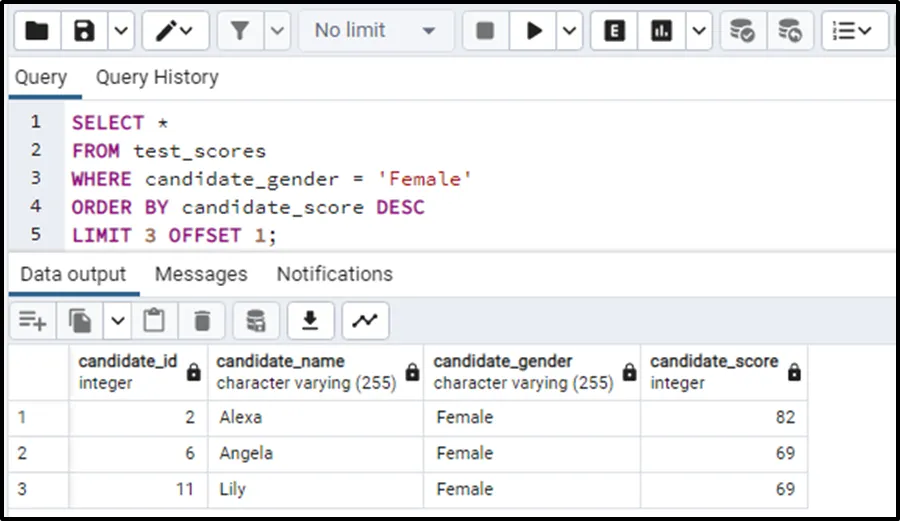Switch to the Messages tab
The image size is (900, 521).
coord(201,274)
